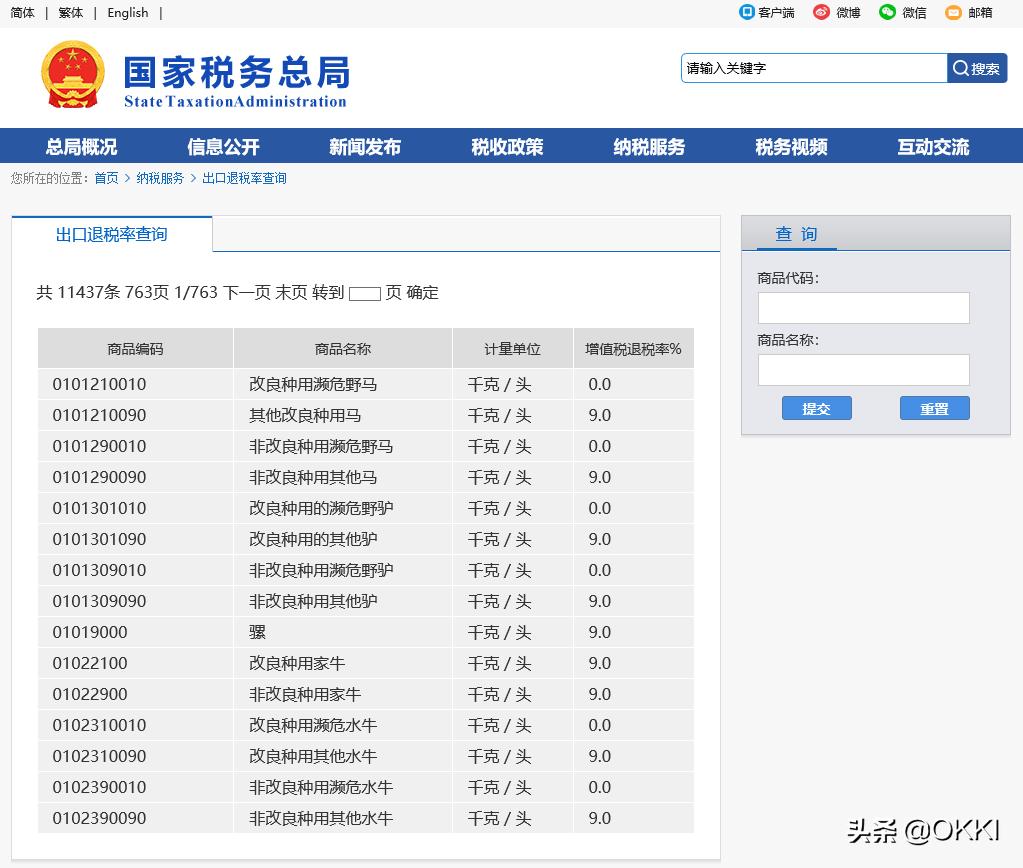1023x868 pixels.
Task: Click the 重置 reset button
Action: click(x=934, y=408)
